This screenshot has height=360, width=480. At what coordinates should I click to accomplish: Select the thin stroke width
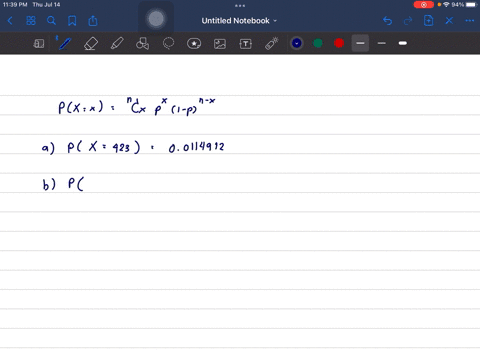(x=360, y=43)
